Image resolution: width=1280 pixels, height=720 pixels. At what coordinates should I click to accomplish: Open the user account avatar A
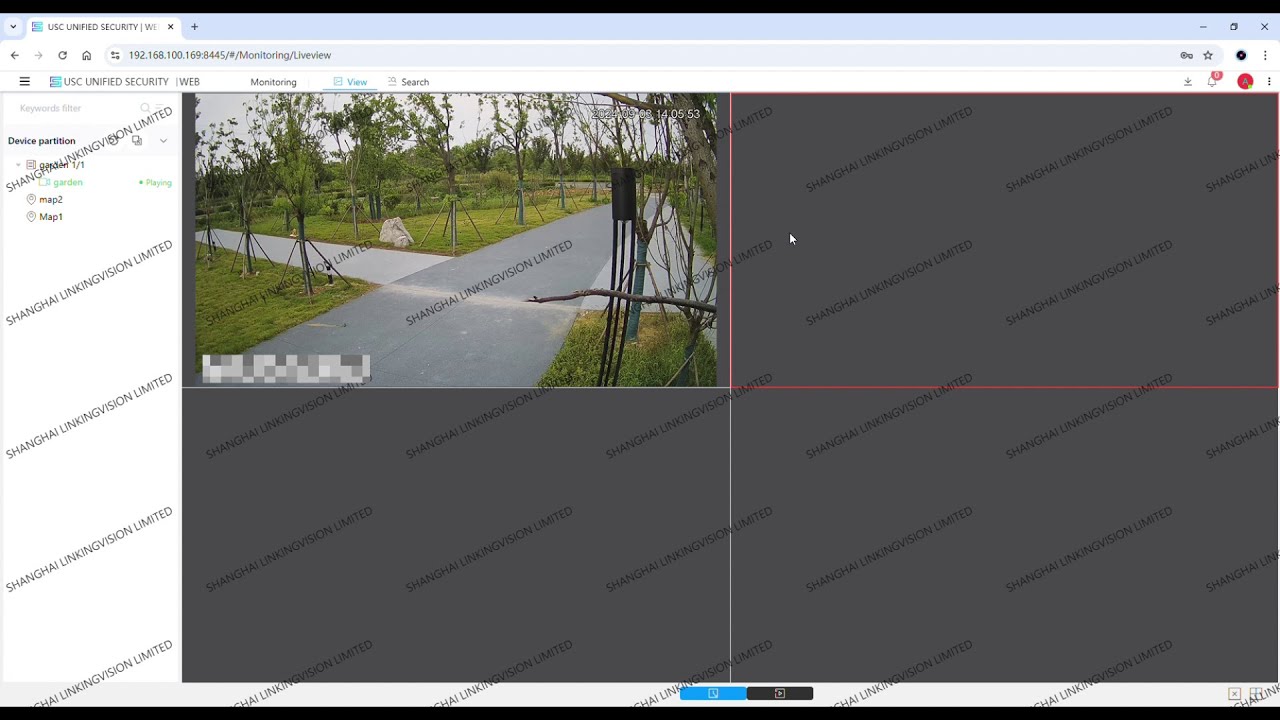1245,82
